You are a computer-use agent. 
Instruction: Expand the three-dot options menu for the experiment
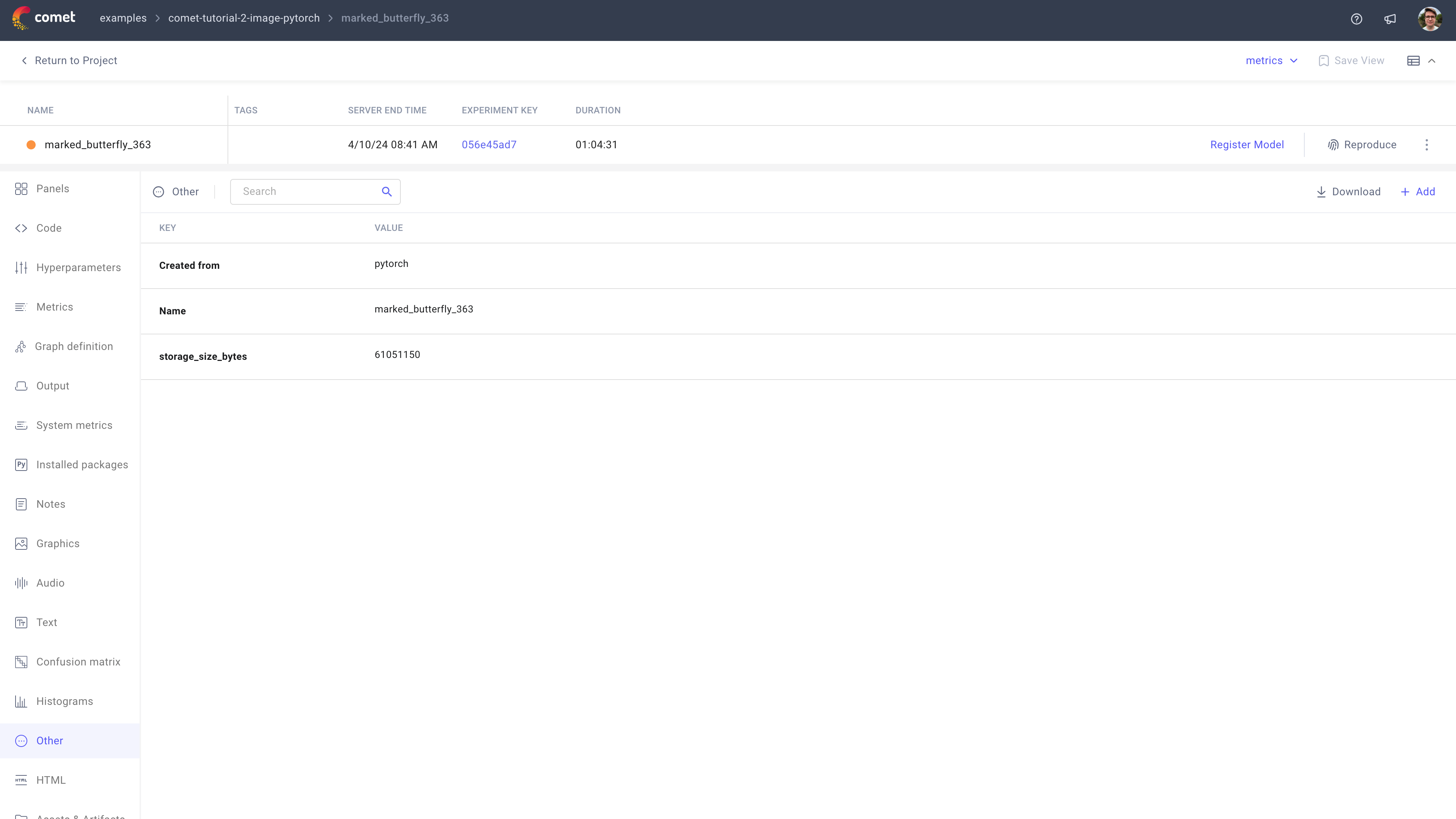tap(1427, 145)
